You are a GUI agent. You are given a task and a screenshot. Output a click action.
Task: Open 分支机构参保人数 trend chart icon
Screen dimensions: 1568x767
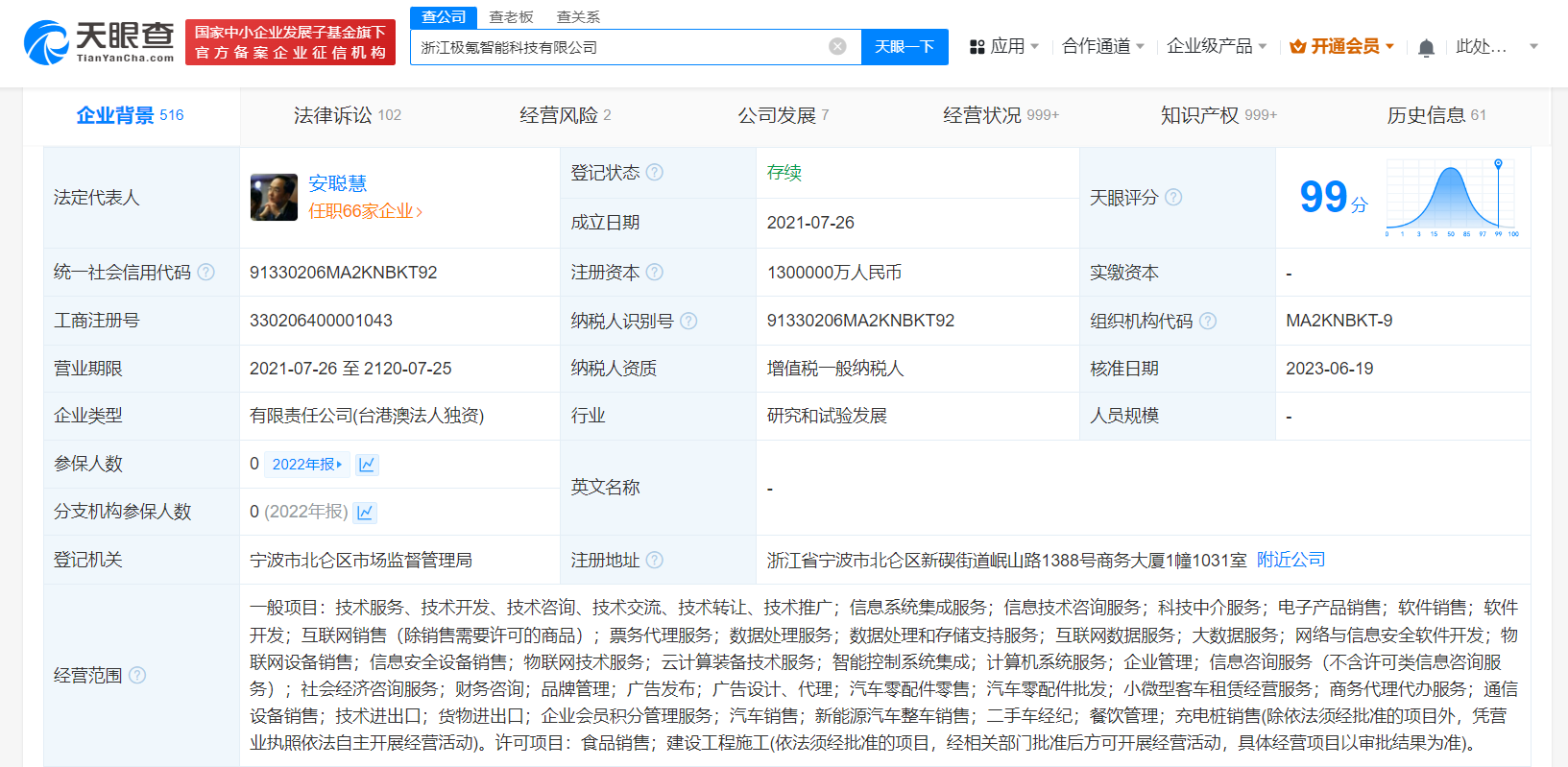pos(365,512)
